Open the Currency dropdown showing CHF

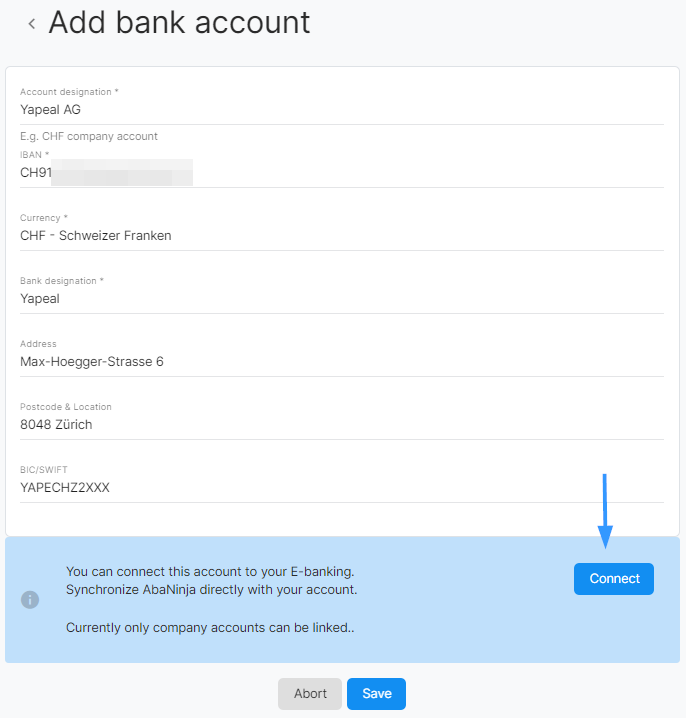point(342,235)
